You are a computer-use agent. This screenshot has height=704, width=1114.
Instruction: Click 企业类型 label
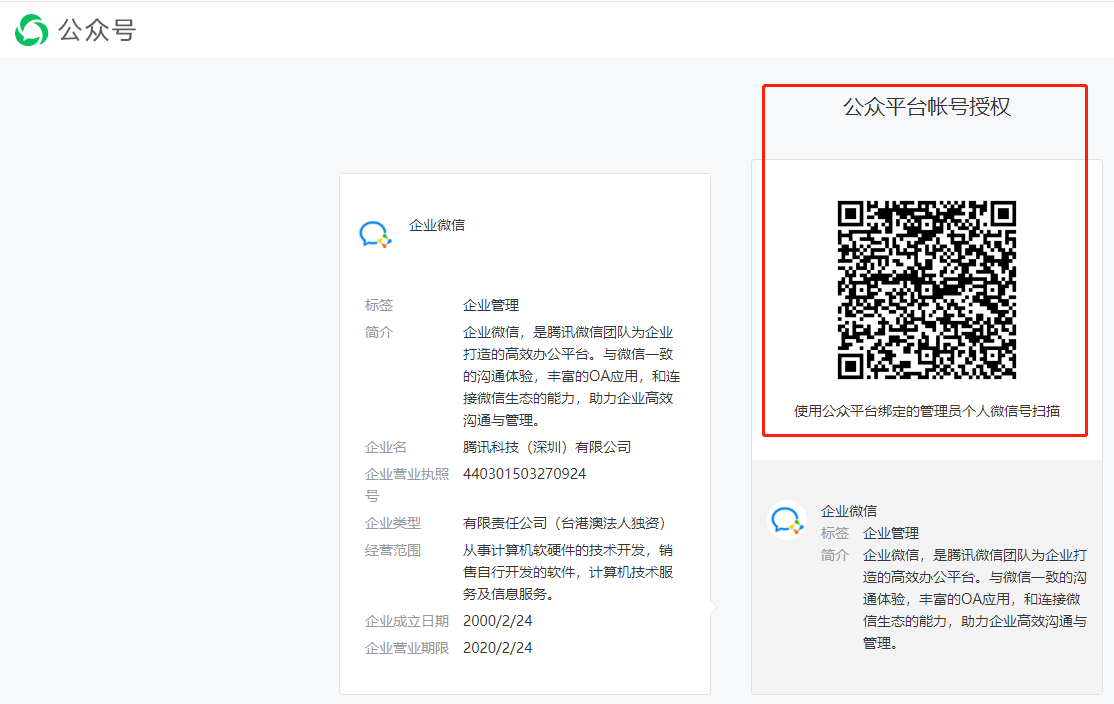[x=393, y=524]
